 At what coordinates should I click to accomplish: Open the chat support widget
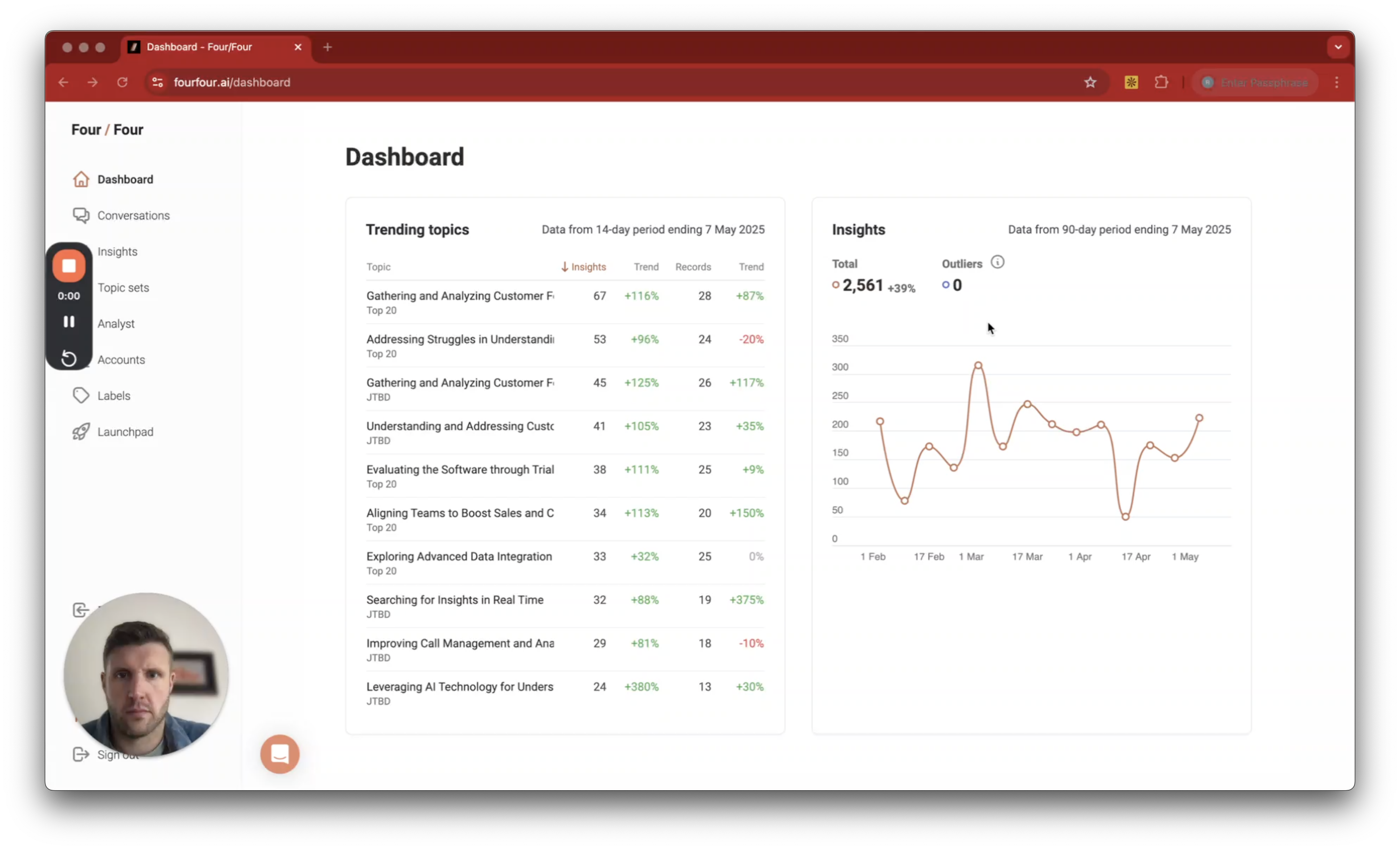click(x=279, y=754)
